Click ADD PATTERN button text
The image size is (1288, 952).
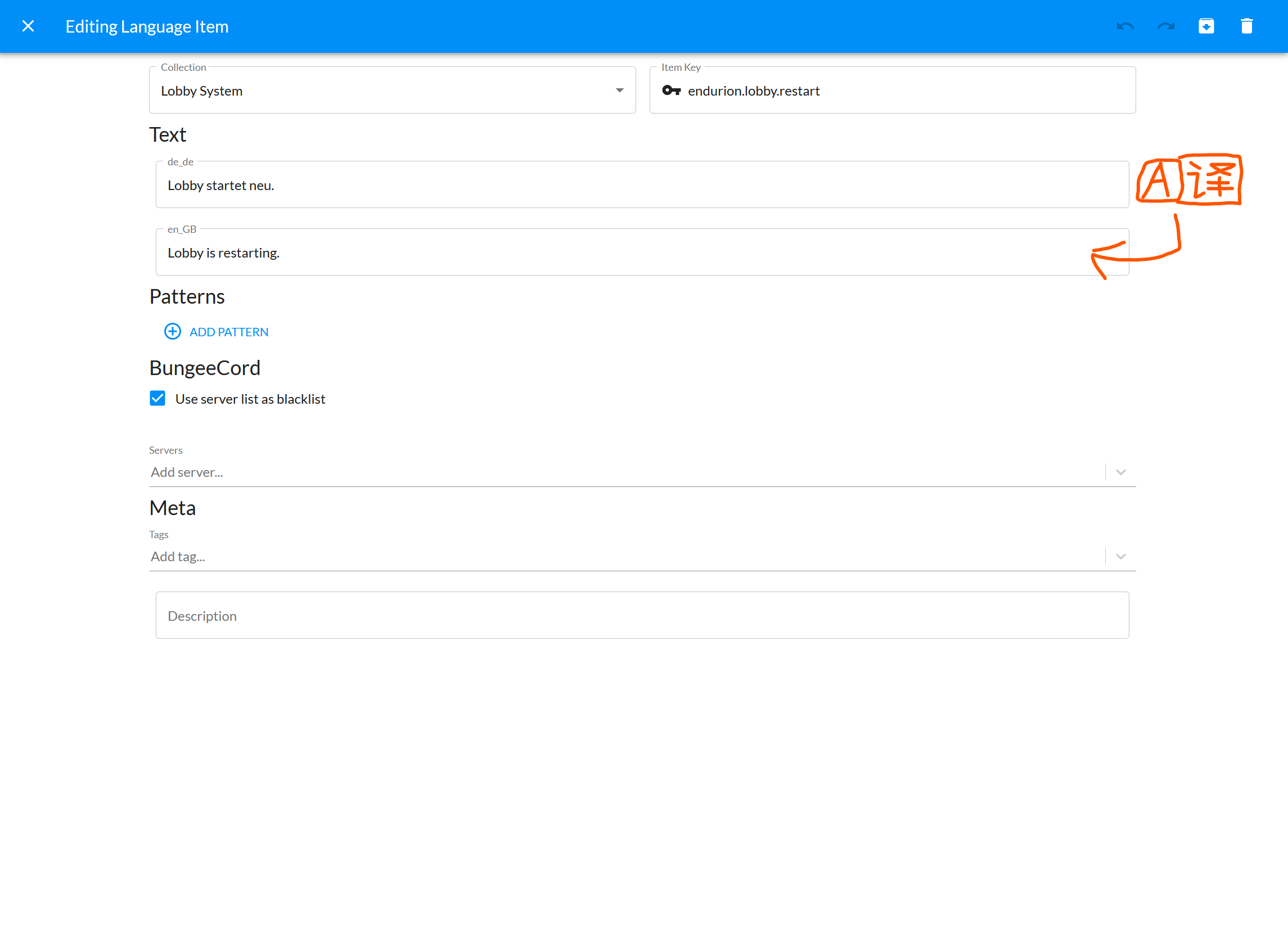click(x=229, y=332)
